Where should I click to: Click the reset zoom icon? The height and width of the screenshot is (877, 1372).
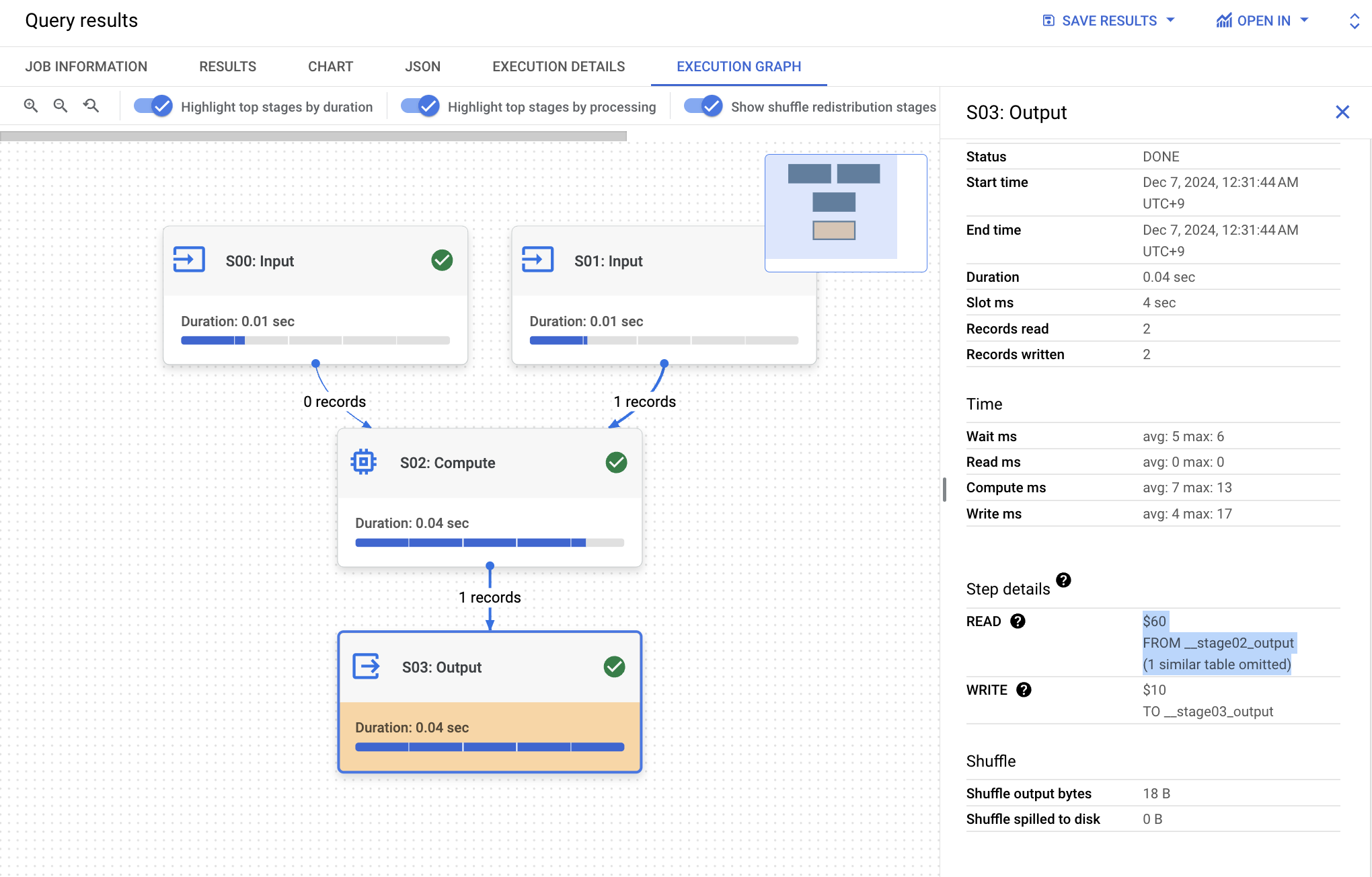click(x=91, y=106)
